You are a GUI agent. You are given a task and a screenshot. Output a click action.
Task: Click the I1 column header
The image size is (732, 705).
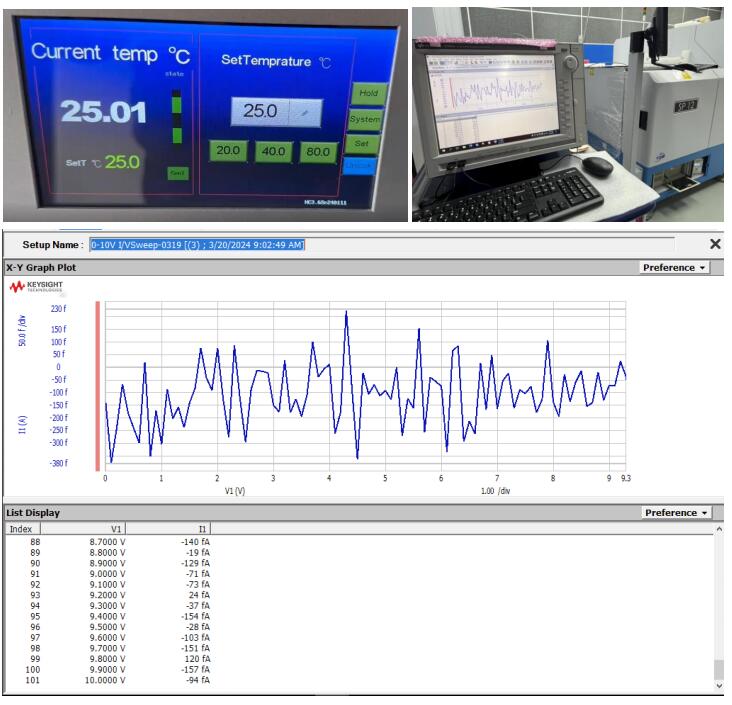click(x=169, y=529)
